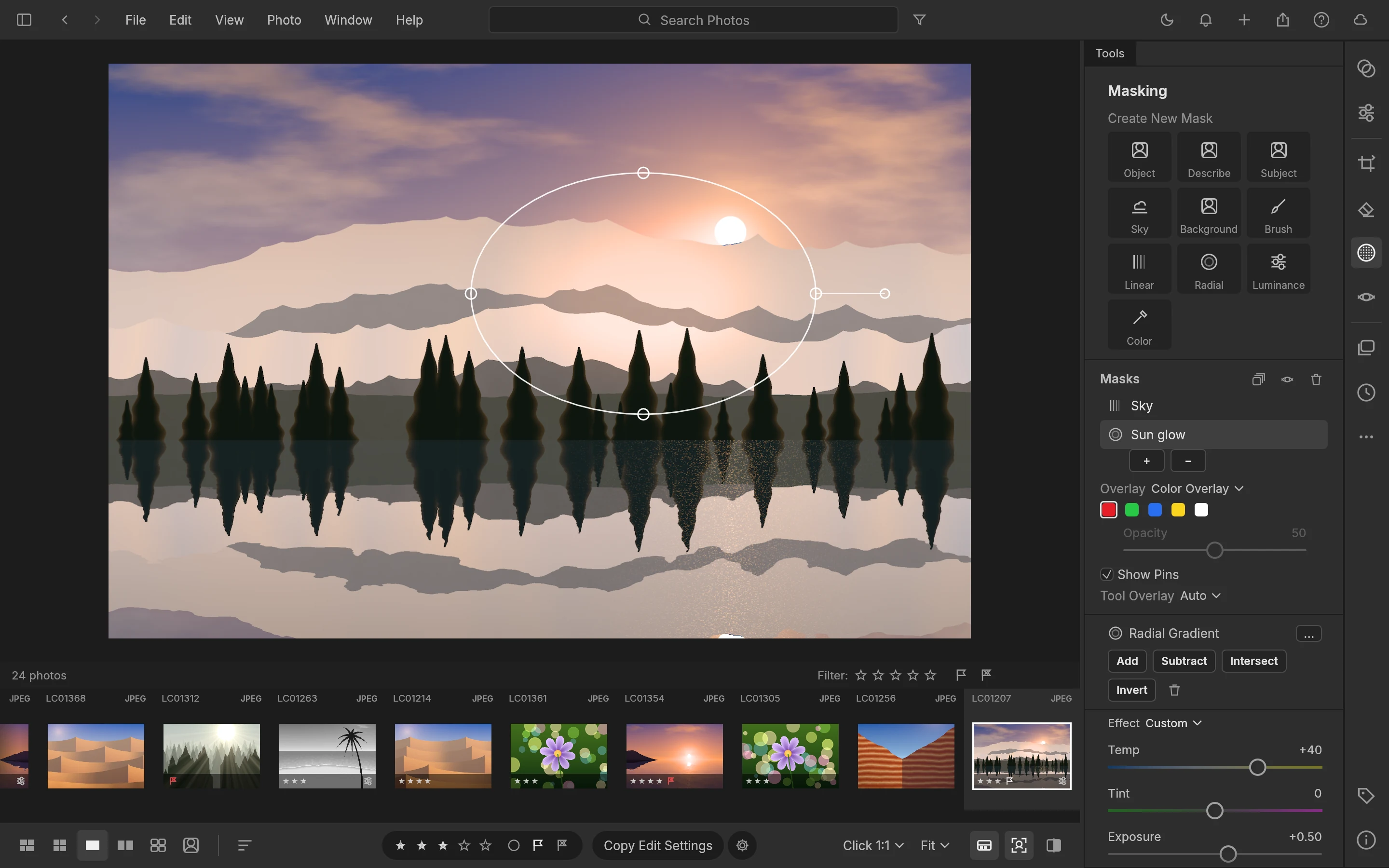Toggle the left panel sidebar button
The width and height of the screenshot is (1389, 868).
(x=24, y=20)
